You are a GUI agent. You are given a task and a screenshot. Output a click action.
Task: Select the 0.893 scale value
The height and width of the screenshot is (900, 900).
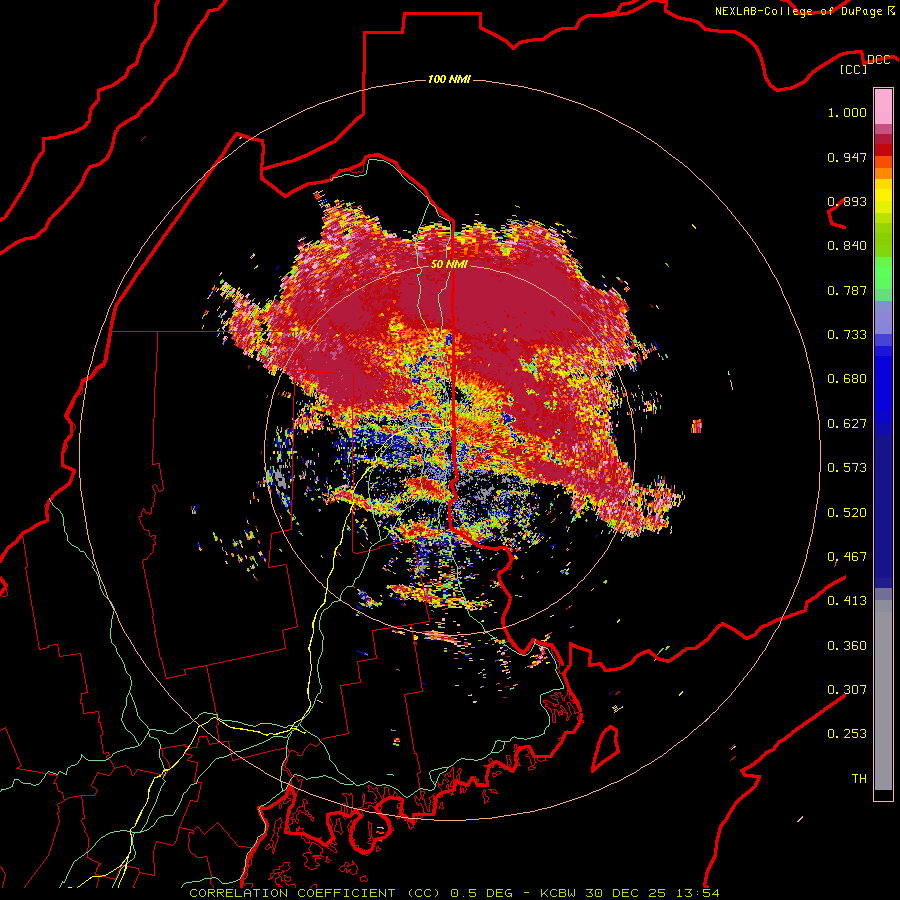847,201
